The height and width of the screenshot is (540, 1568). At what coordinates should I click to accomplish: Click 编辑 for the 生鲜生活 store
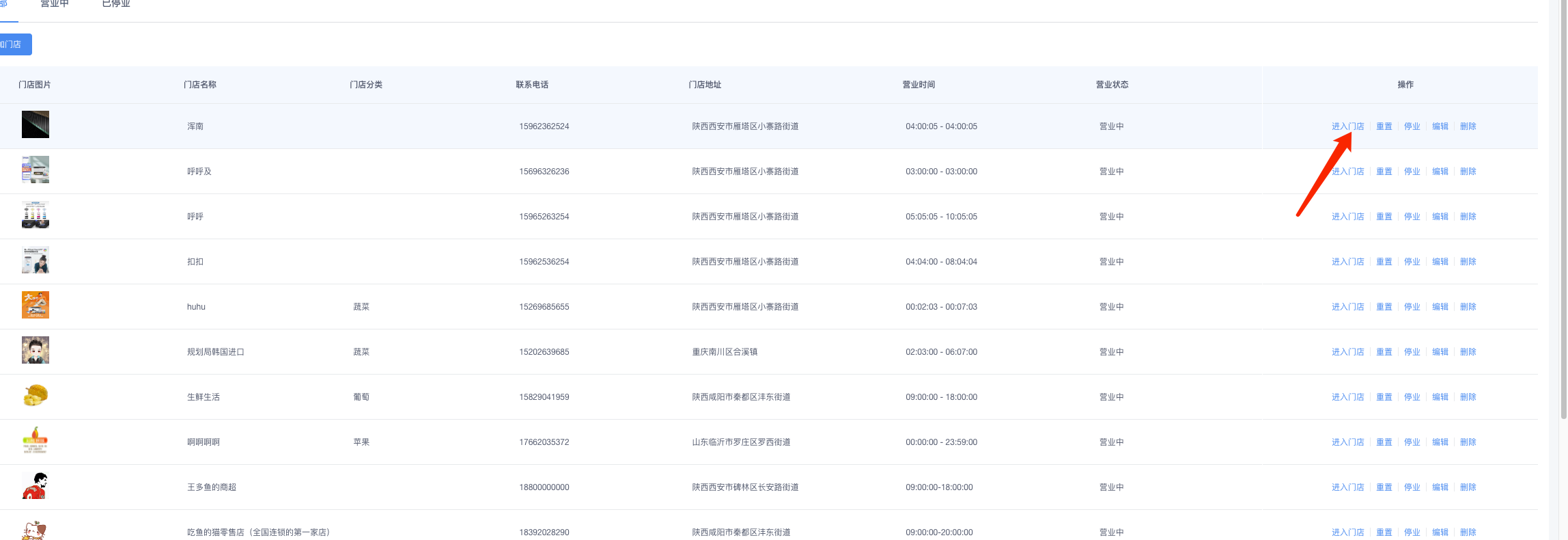(x=1440, y=397)
